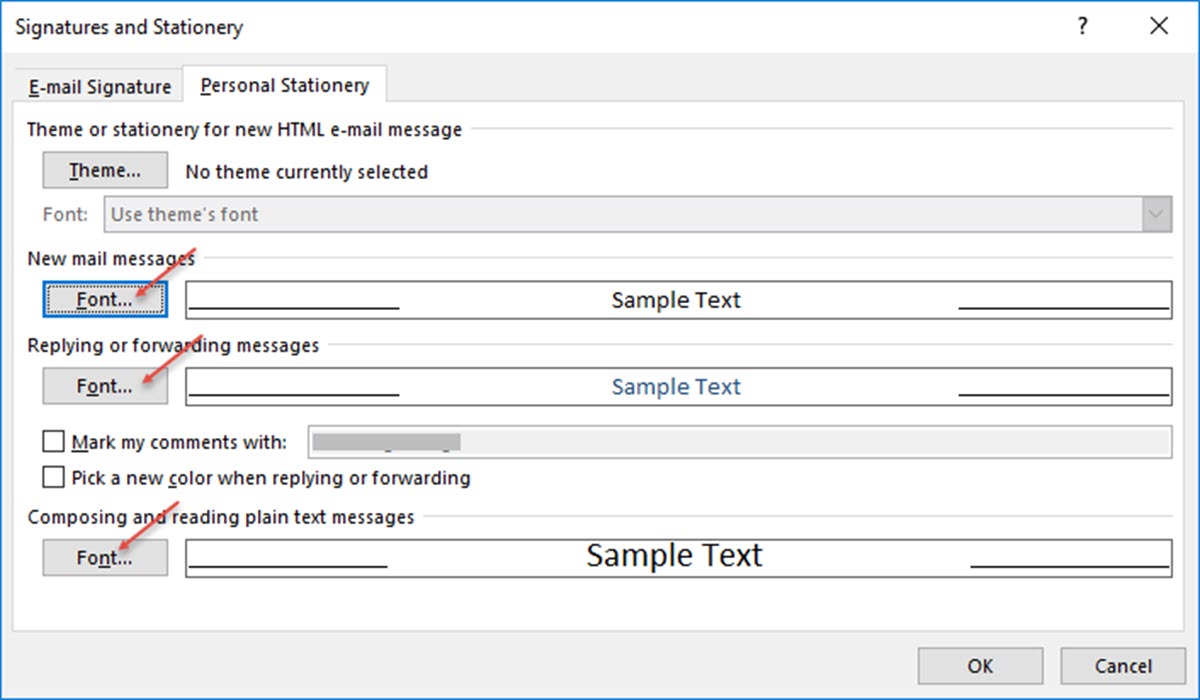Dismiss the dialog using Cancel
Viewport: 1200px width, 700px height.
point(1123,665)
